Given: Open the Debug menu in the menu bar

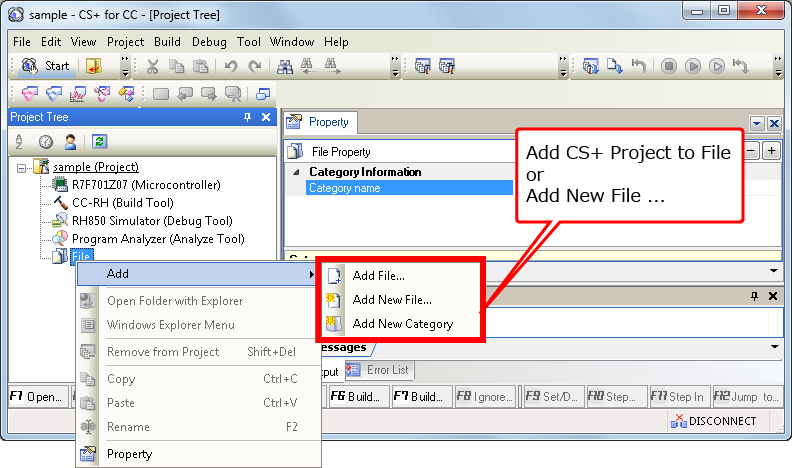Looking at the screenshot, I should coord(209,42).
